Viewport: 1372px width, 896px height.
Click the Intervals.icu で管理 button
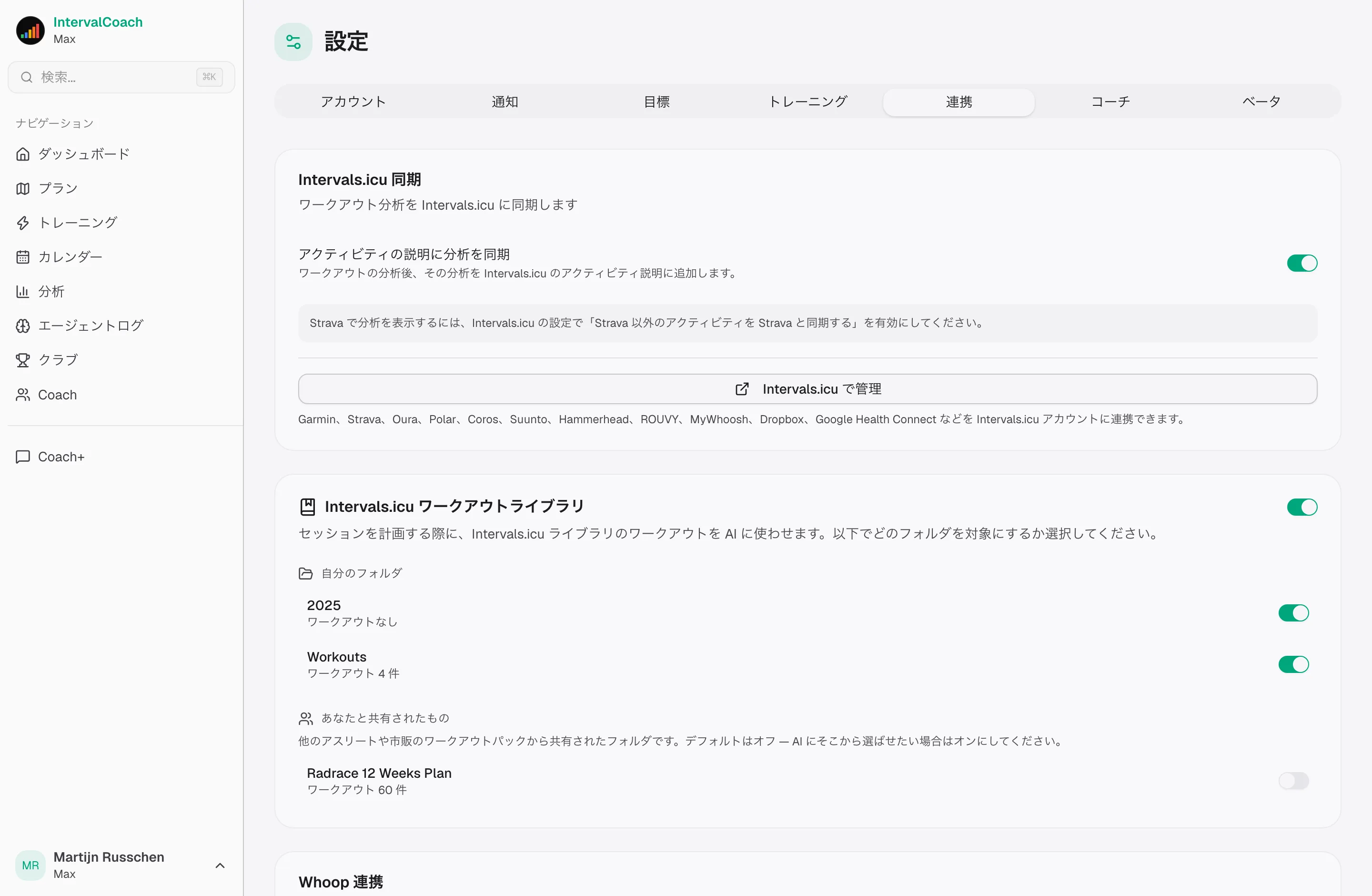click(807, 389)
